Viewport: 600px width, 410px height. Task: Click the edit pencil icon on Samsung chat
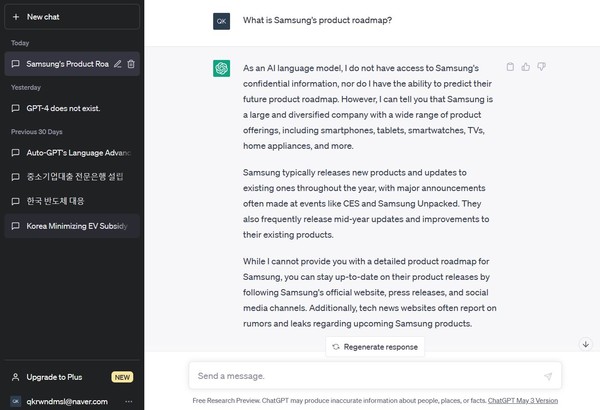tap(118, 64)
